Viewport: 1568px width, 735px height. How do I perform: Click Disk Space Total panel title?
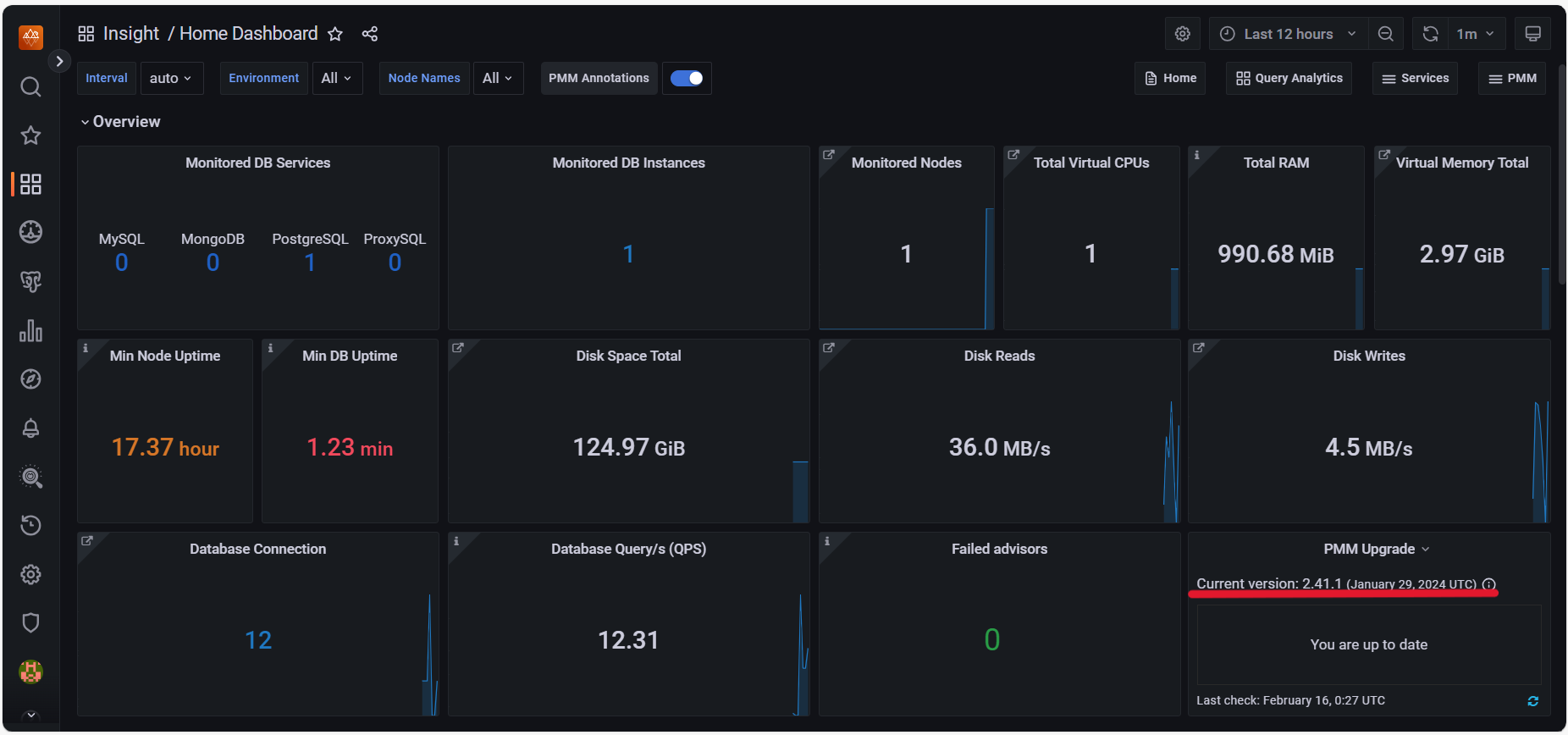[x=629, y=356]
